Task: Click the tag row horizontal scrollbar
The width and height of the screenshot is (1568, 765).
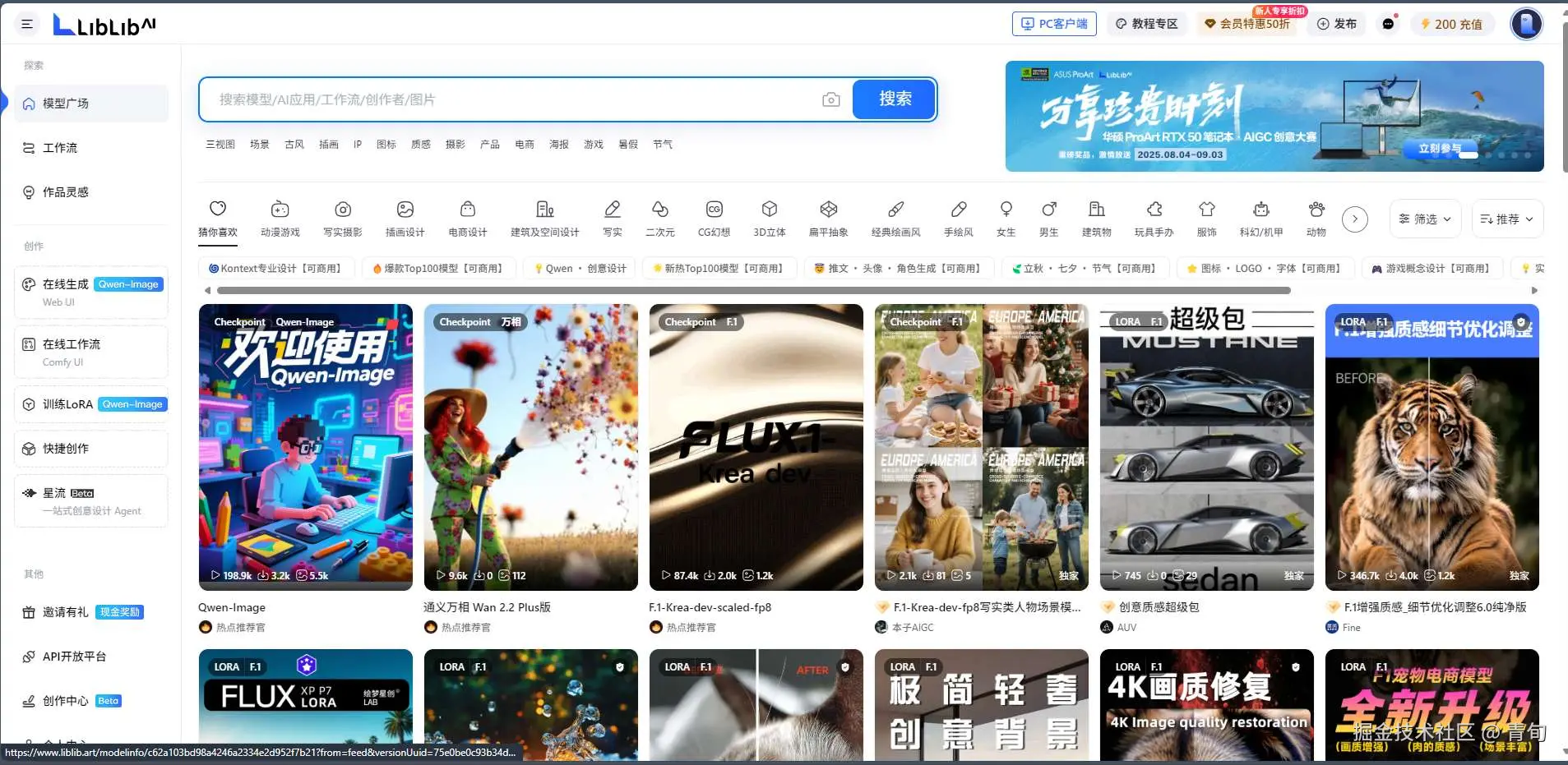Action: coord(753,290)
